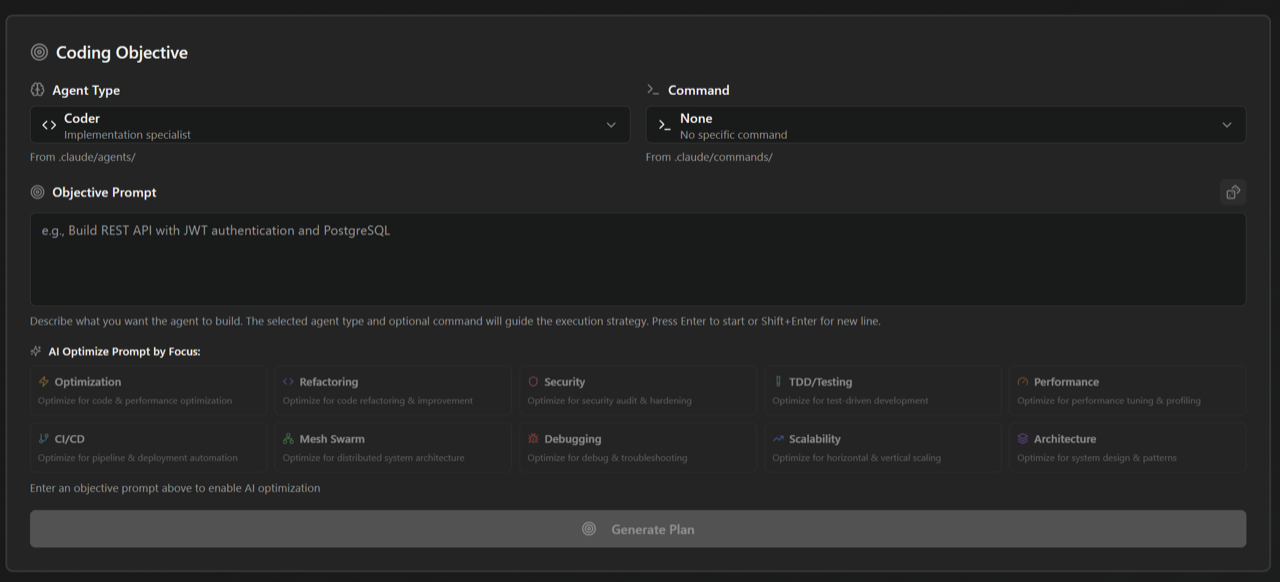Choose the Debugging focus card
Image resolution: width=1280 pixels, height=582 pixels.
[x=638, y=447]
